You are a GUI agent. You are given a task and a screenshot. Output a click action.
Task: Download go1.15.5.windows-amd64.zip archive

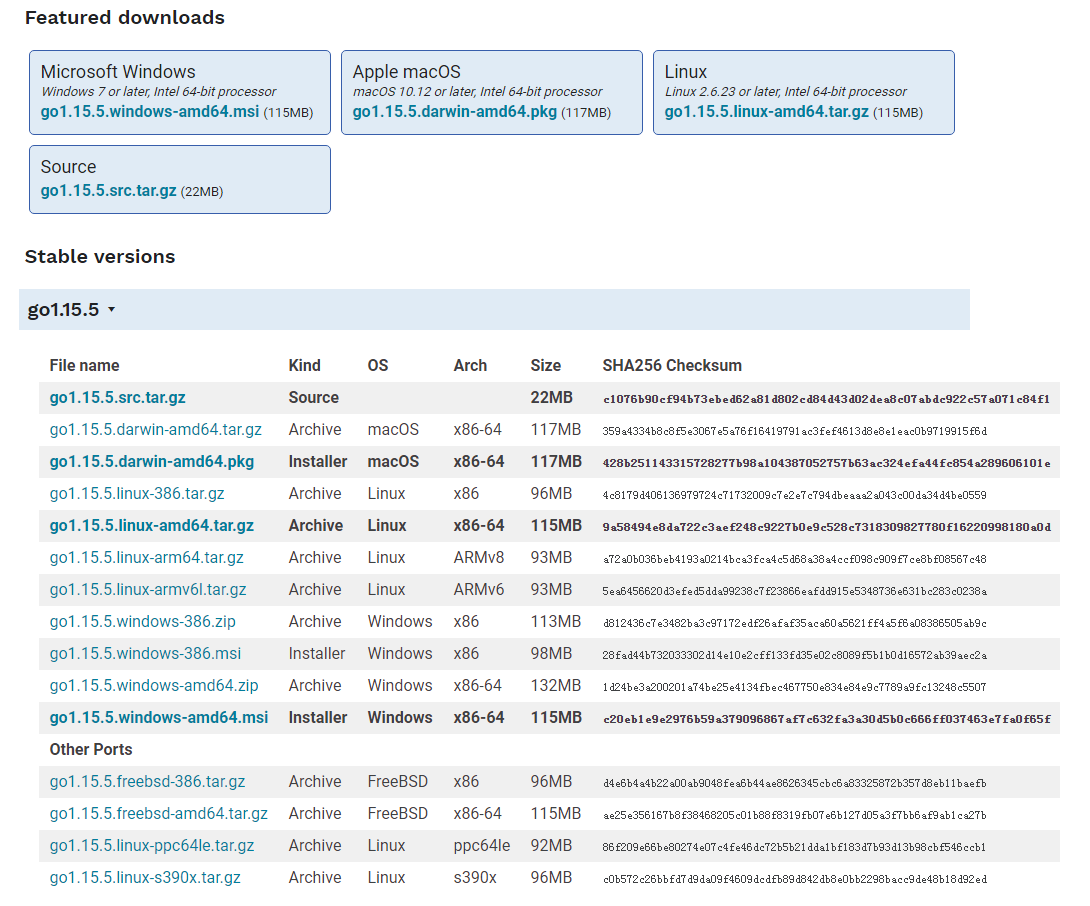(154, 686)
